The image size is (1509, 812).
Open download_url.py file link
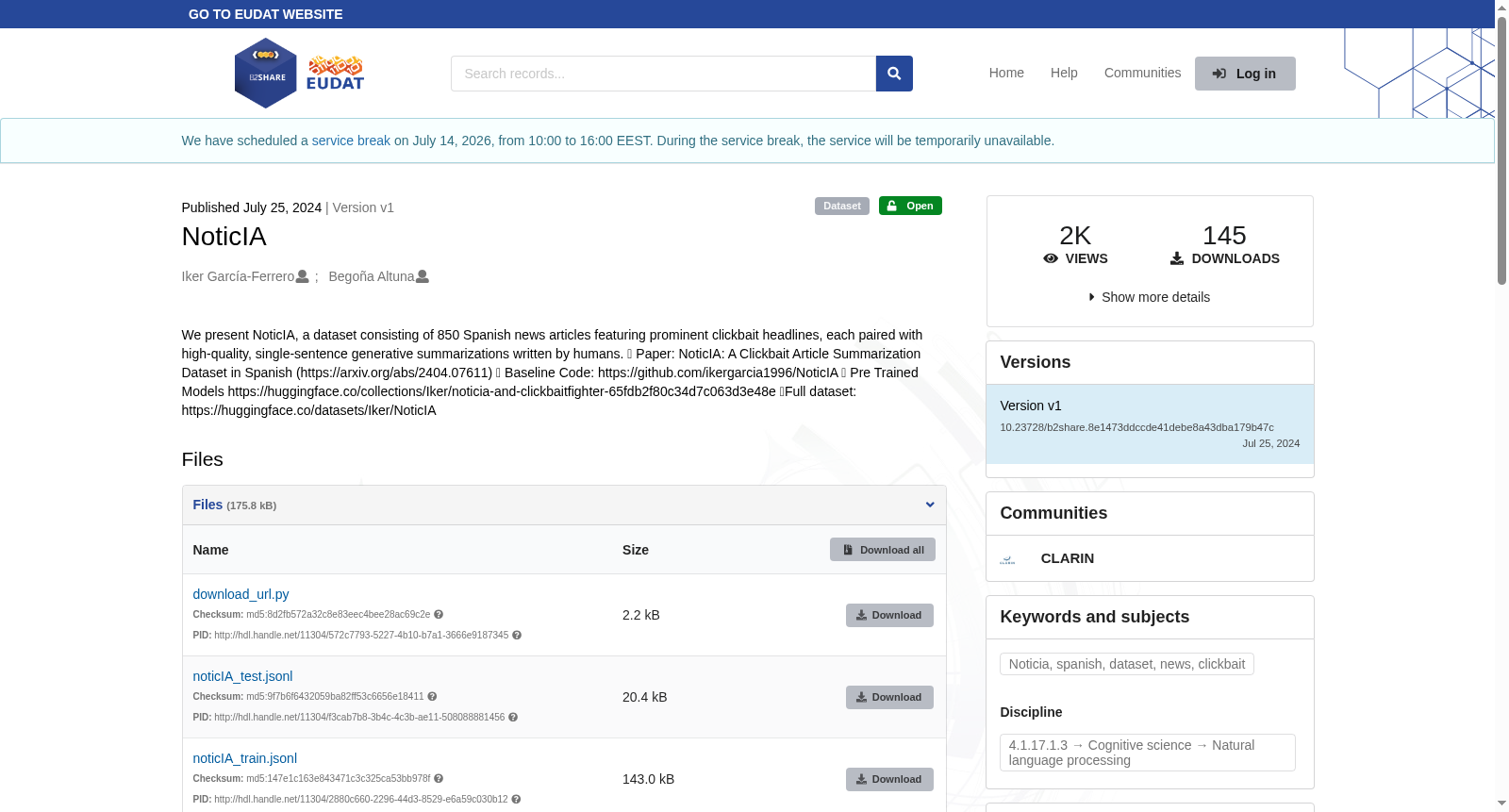point(240,594)
